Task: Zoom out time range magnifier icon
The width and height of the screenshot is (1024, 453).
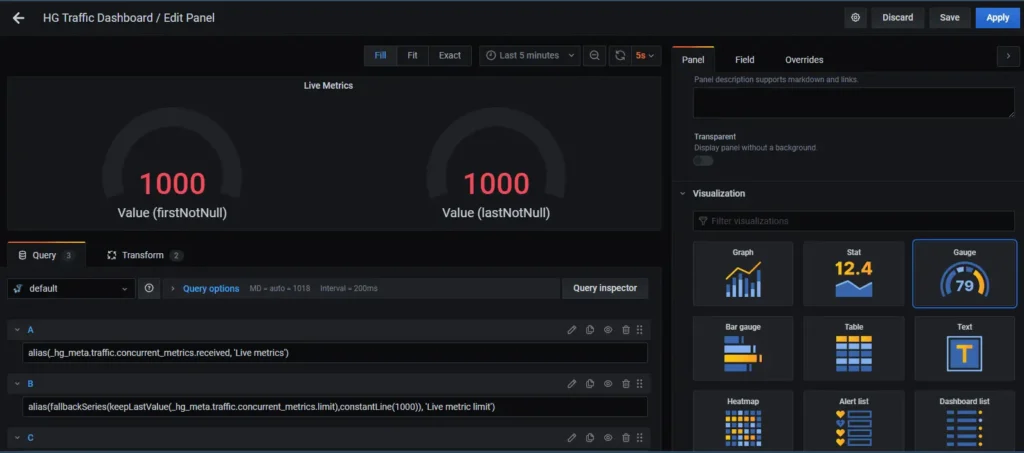Action: (x=594, y=55)
